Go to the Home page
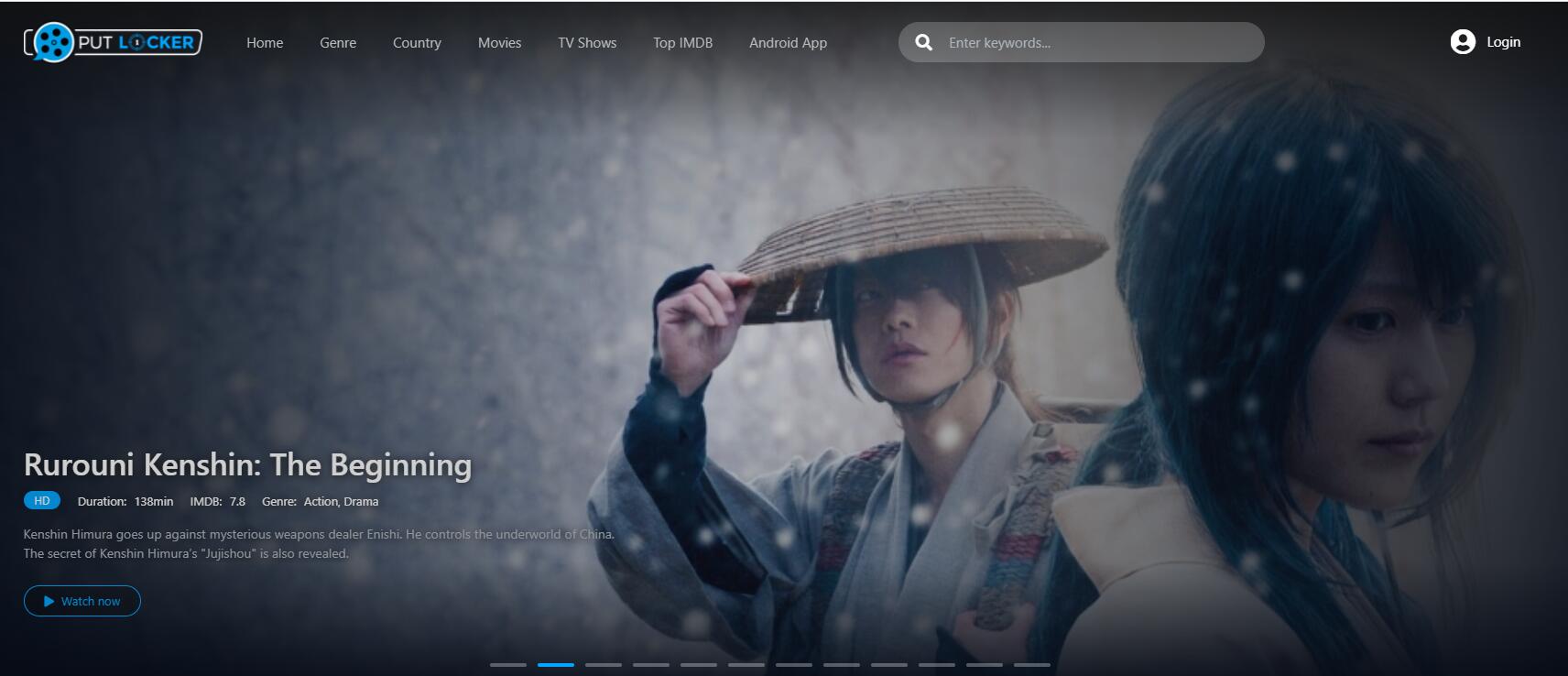The height and width of the screenshot is (676, 1568). tap(265, 43)
